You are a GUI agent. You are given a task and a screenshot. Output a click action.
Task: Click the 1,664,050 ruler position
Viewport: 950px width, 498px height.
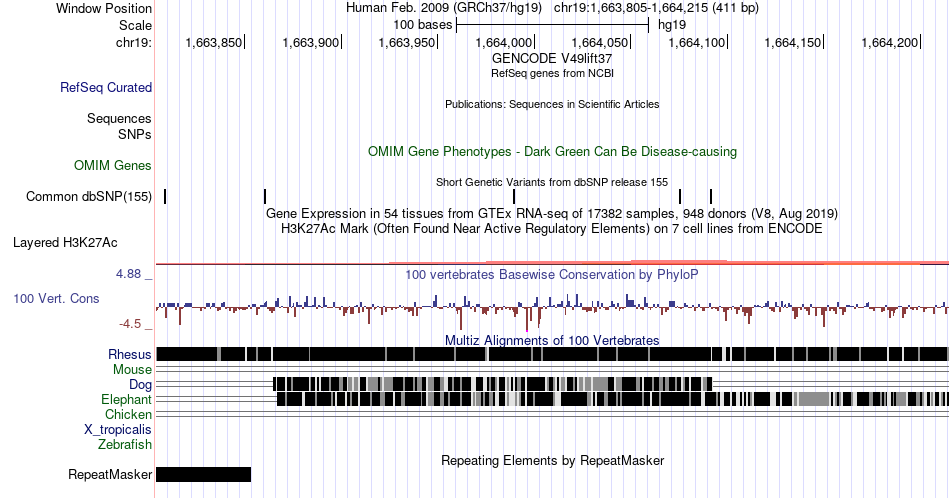pyautogui.click(x=600, y=42)
